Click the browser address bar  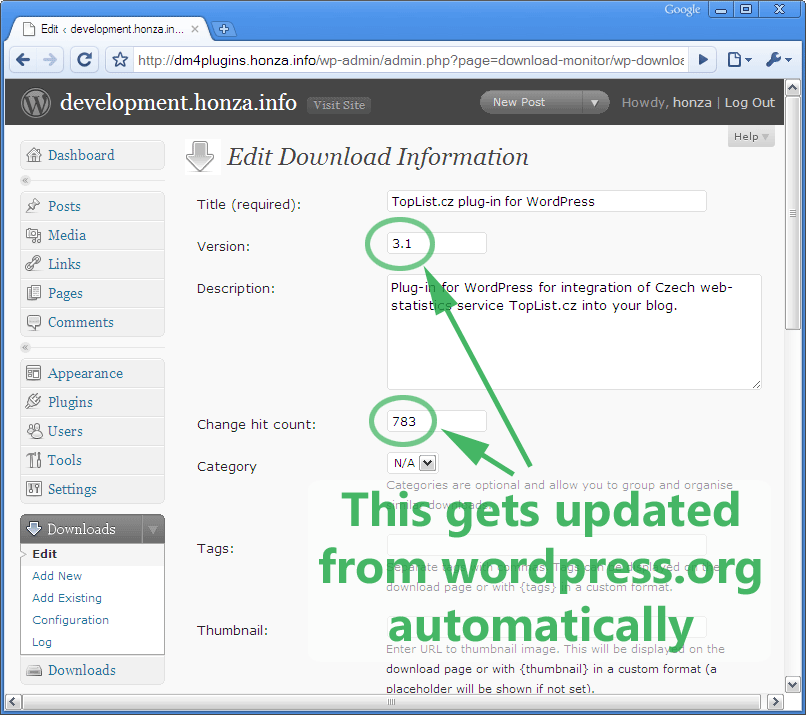(x=410, y=60)
